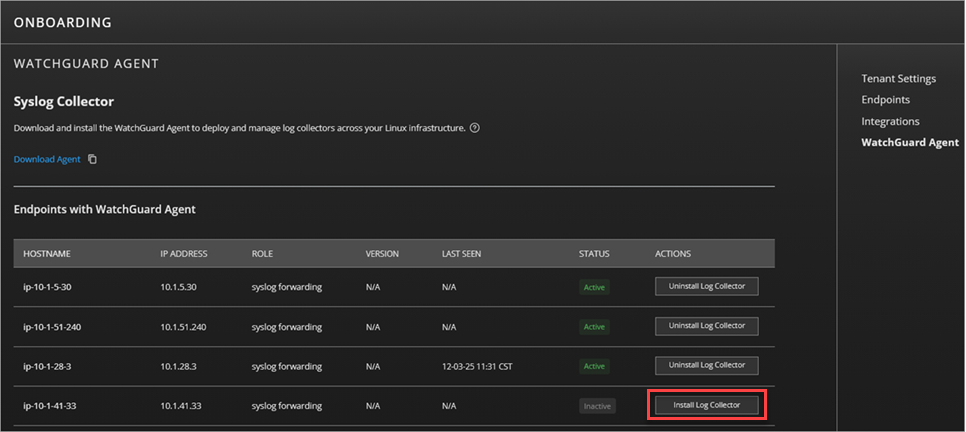This screenshot has width=966, height=432.
Task: Click Active status badge for ip-10-1-28-3
Action: (x=594, y=366)
